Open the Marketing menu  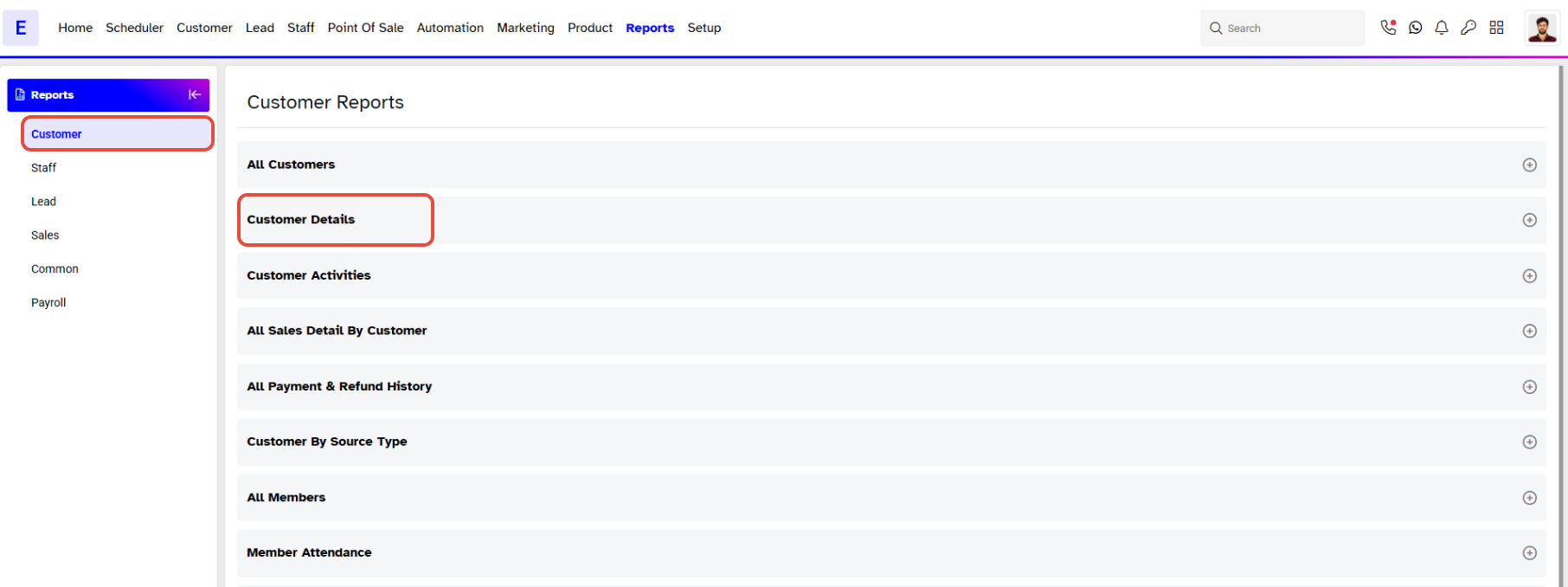525,28
